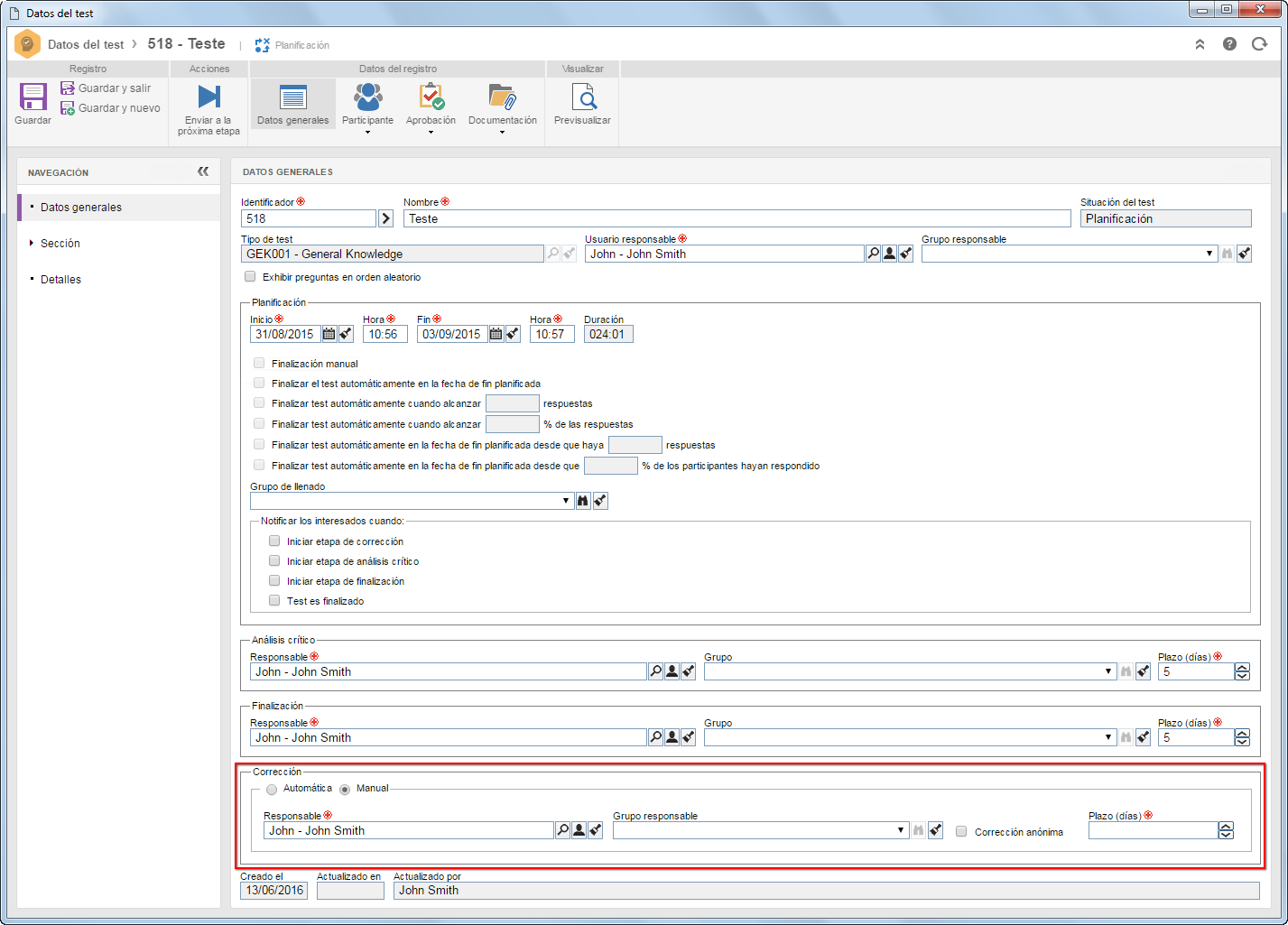The height and width of the screenshot is (925, 1288).
Task: Open the Datos generales ribbon button
Action: click(293, 105)
